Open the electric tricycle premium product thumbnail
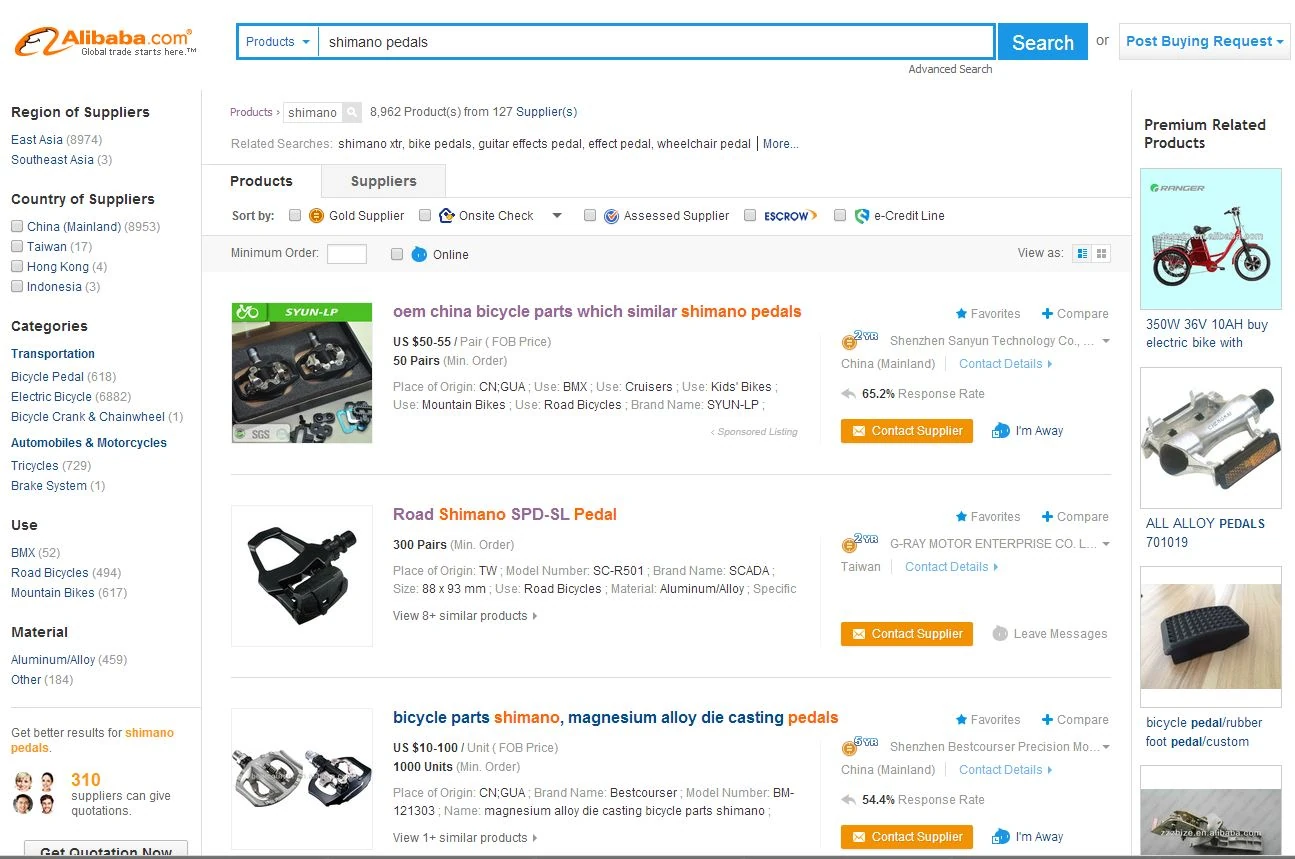Viewport: 1295px width, 859px height. (x=1211, y=239)
